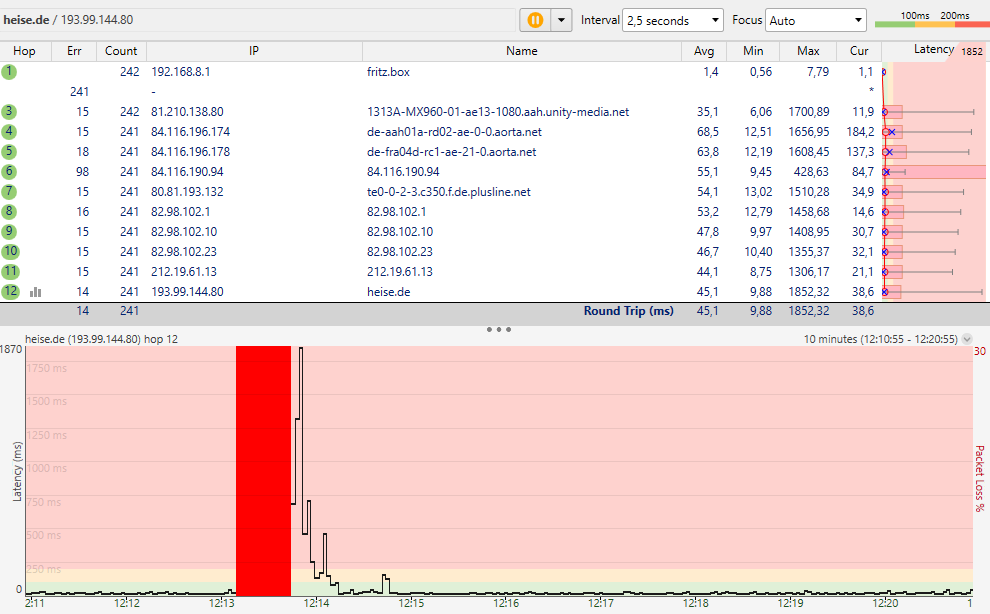
Task: Sort by the Hop column header
Action: click(25, 51)
